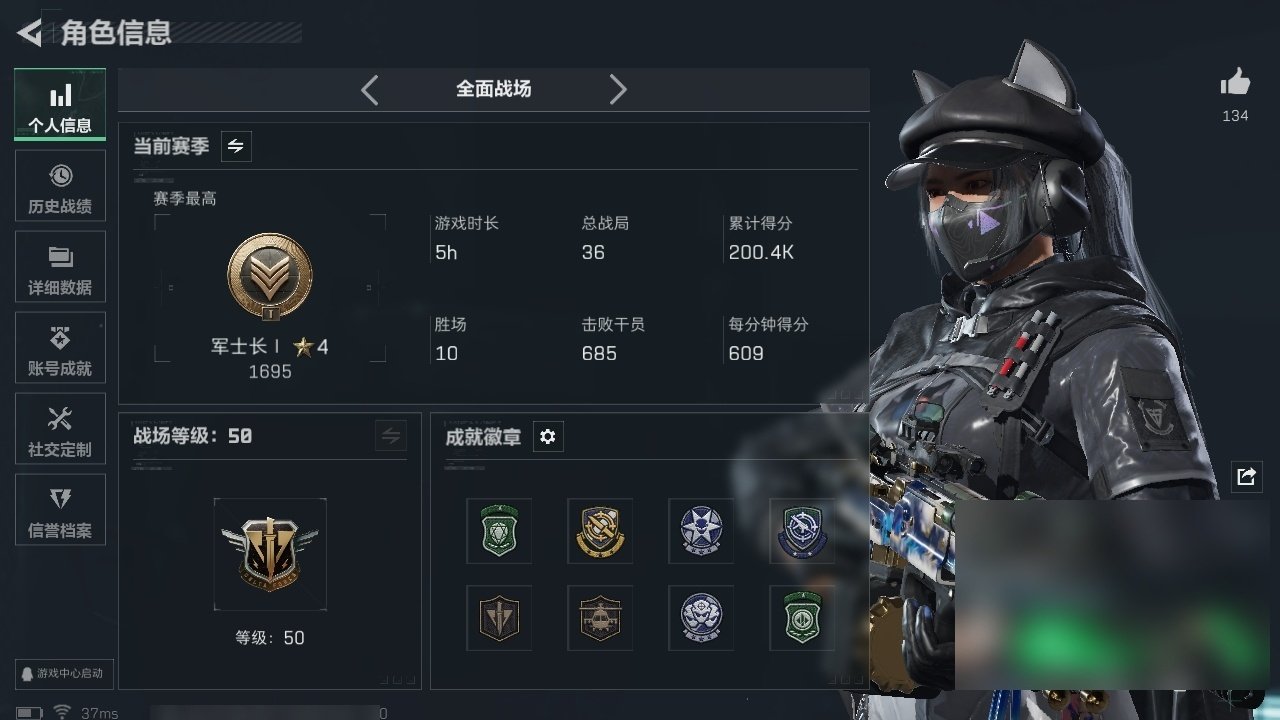Open 账号成就 account achievements
Viewport: 1280px width, 720px height.
pyautogui.click(x=60, y=348)
